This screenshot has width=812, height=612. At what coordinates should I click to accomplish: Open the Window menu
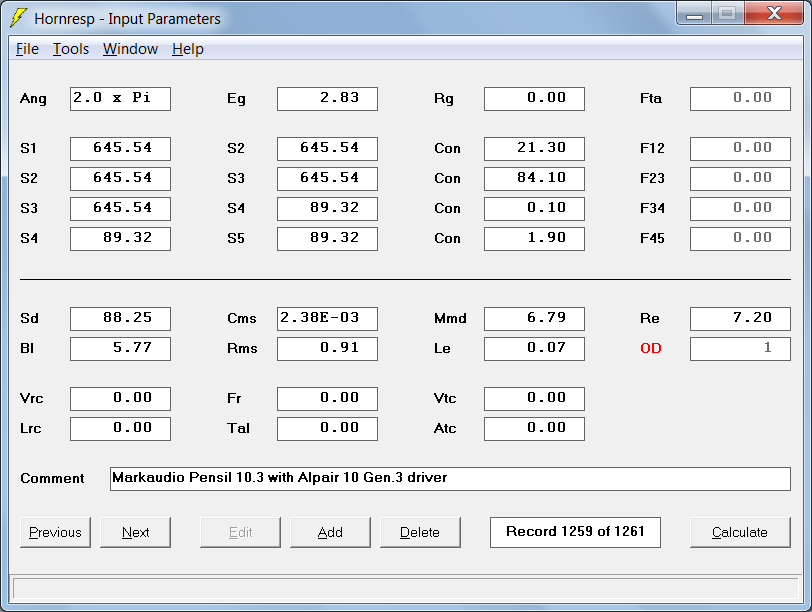pyautogui.click(x=130, y=49)
